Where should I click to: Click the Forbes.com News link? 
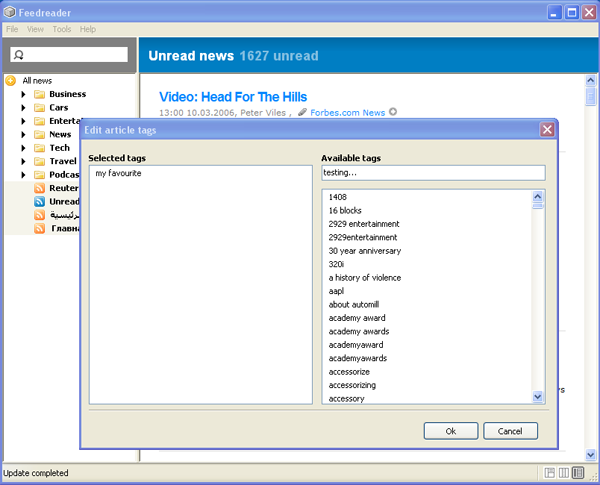coord(347,113)
